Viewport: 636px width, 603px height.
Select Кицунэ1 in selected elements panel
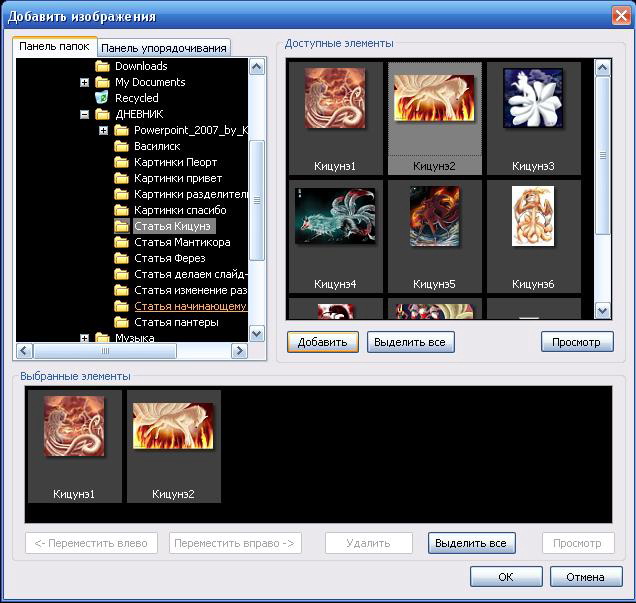[75, 446]
